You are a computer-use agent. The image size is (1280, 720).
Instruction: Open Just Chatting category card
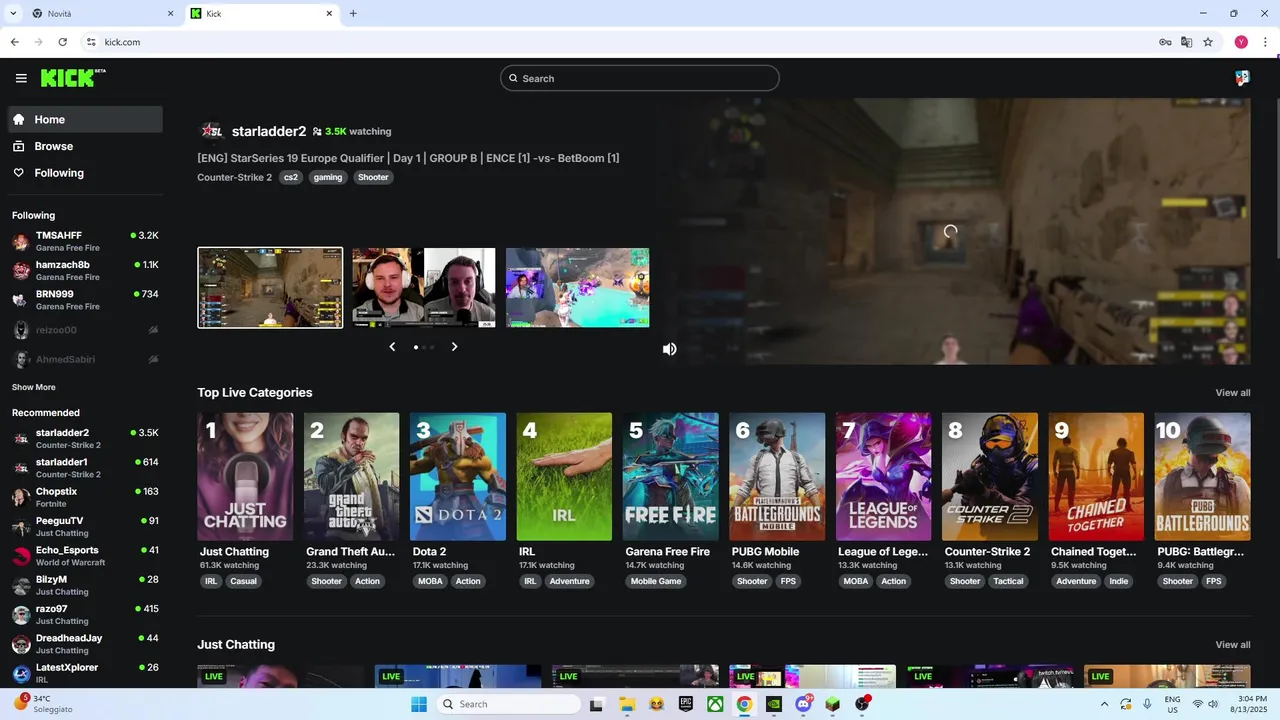(x=245, y=477)
